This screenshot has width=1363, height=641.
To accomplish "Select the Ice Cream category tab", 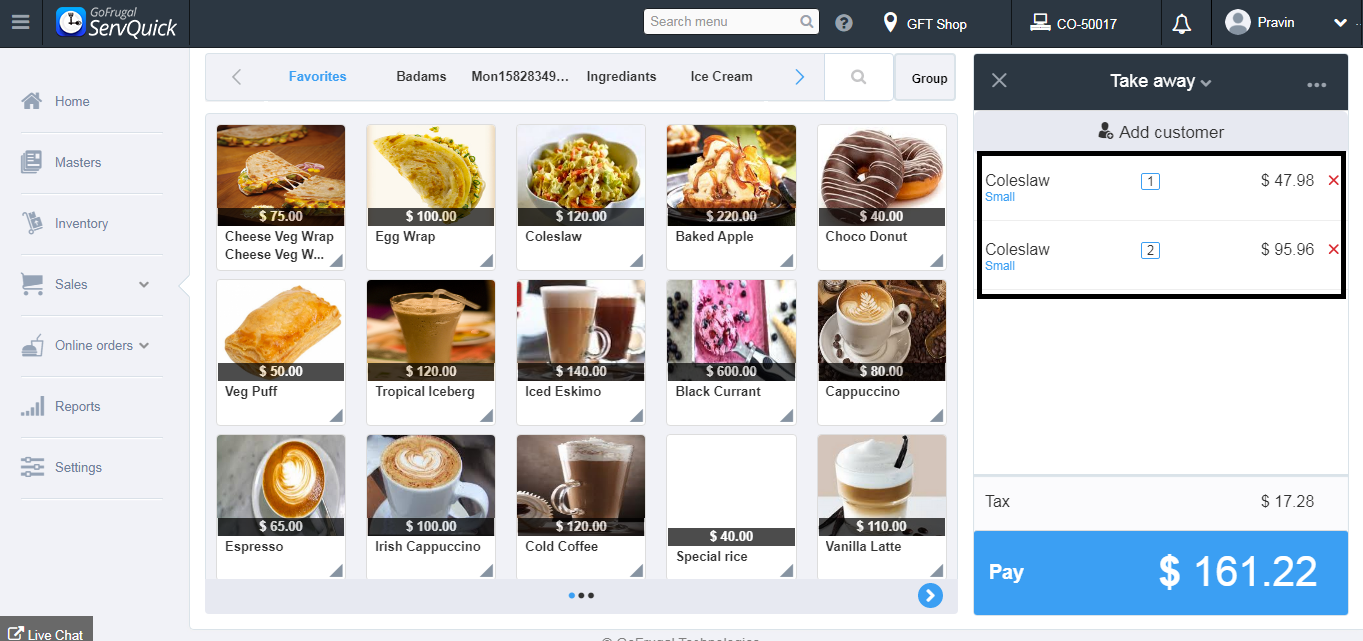I will (721, 76).
